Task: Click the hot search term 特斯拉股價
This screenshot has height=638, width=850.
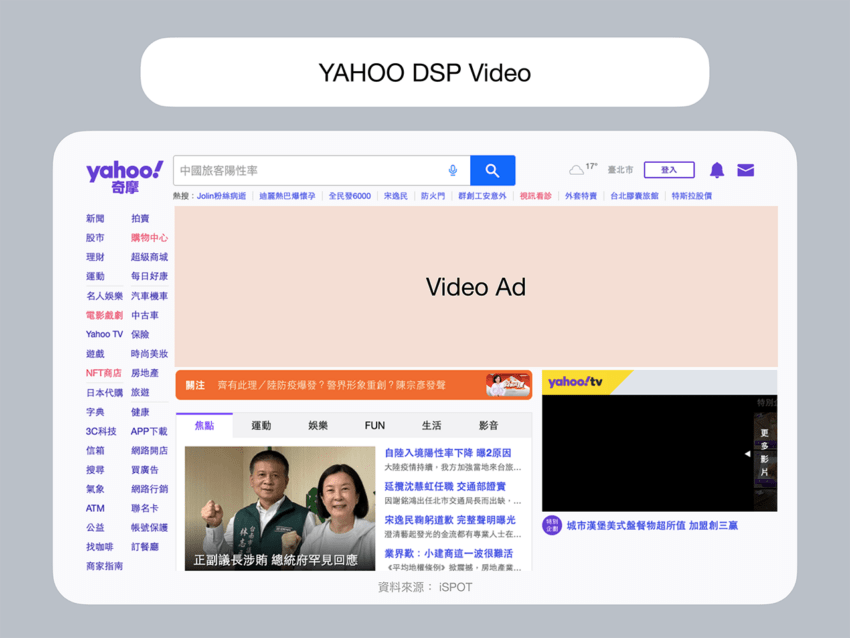Action: pyautogui.click(x=691, y=194)
